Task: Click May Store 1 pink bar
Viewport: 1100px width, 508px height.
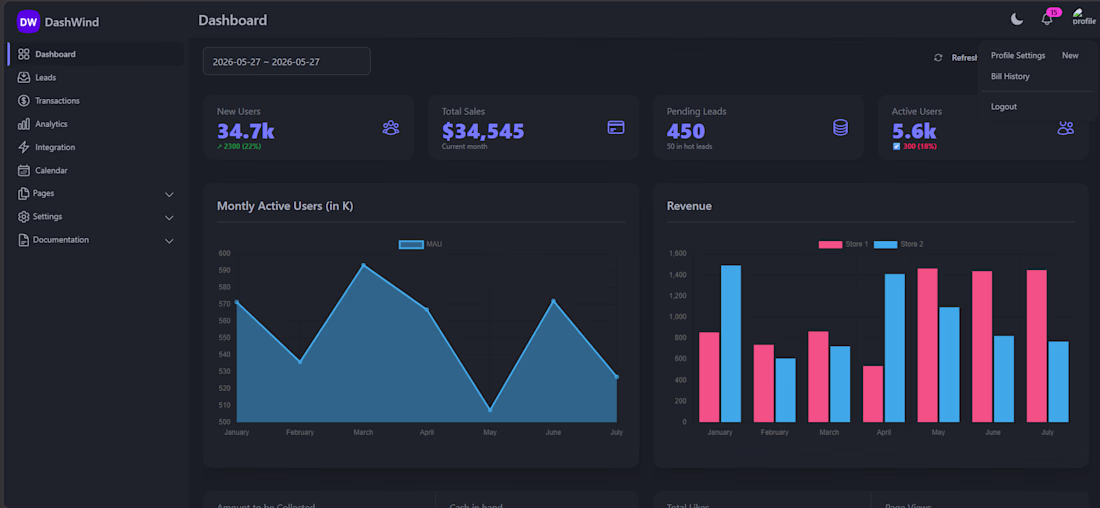Action: (927, 345)
